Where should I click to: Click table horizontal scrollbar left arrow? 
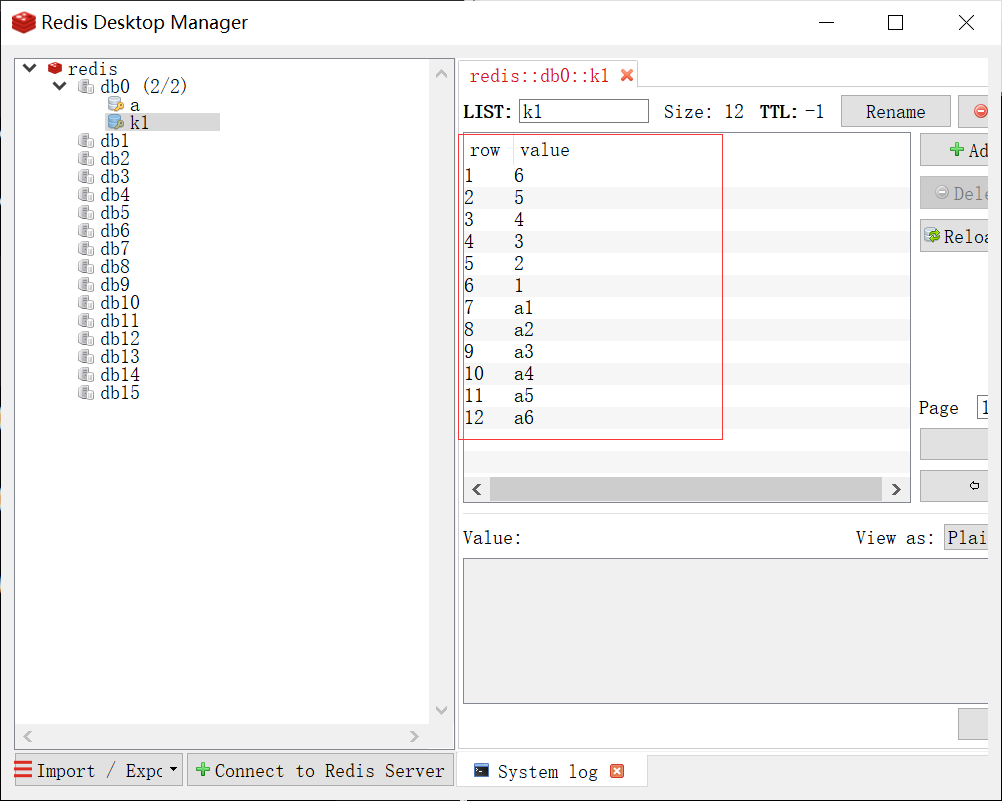click(x=477, y=489)
